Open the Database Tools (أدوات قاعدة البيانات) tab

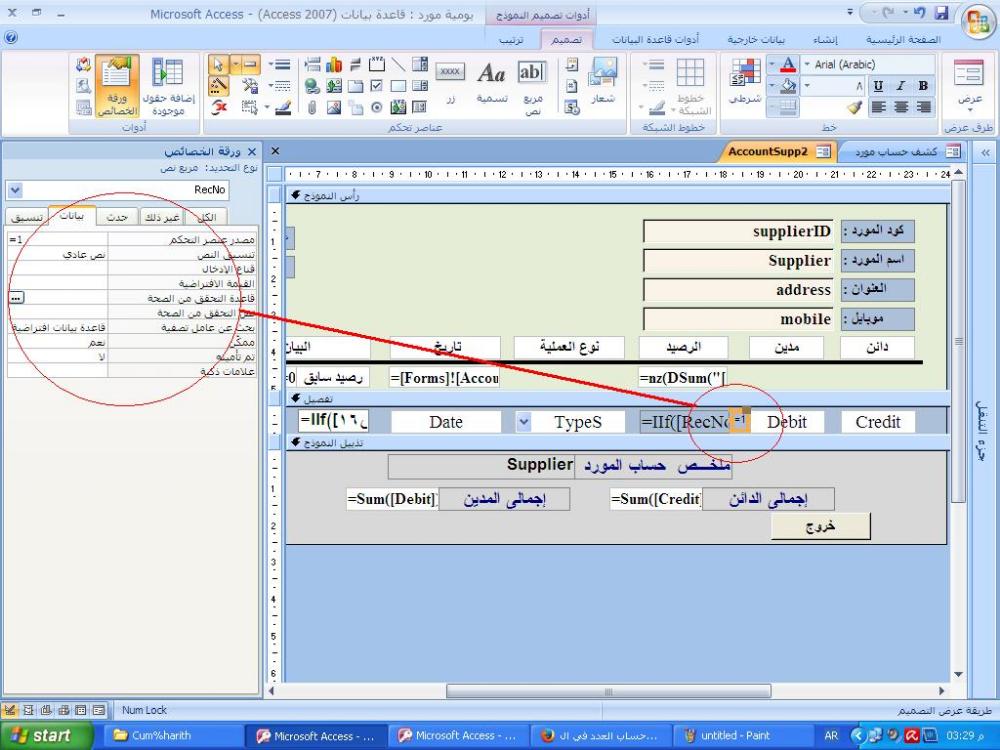tap(656, 40)
